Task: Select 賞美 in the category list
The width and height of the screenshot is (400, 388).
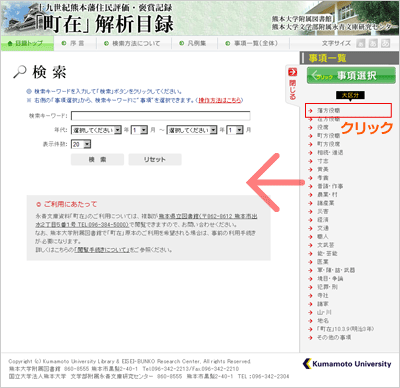Action: (323, 169)
